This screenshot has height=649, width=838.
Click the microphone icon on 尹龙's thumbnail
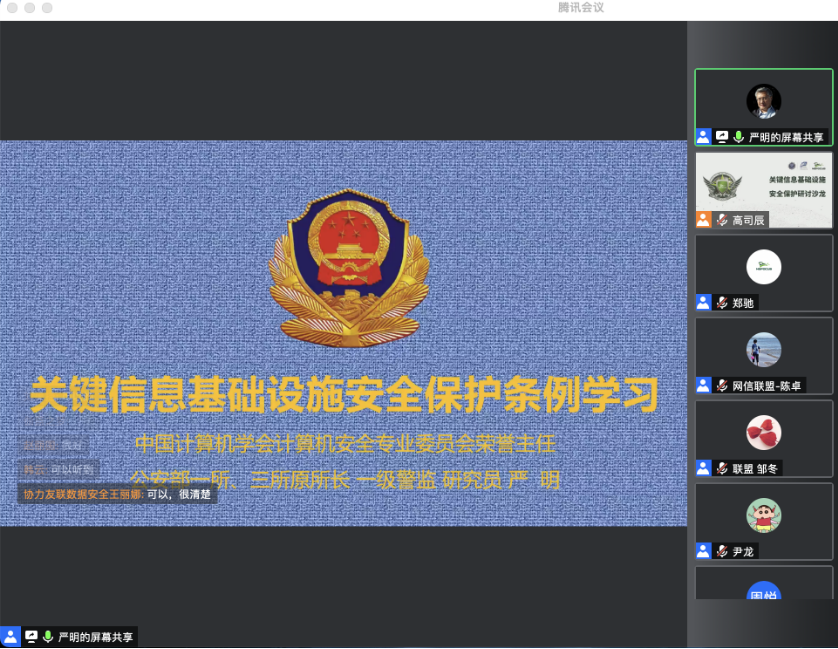click(x=721, y=551)
